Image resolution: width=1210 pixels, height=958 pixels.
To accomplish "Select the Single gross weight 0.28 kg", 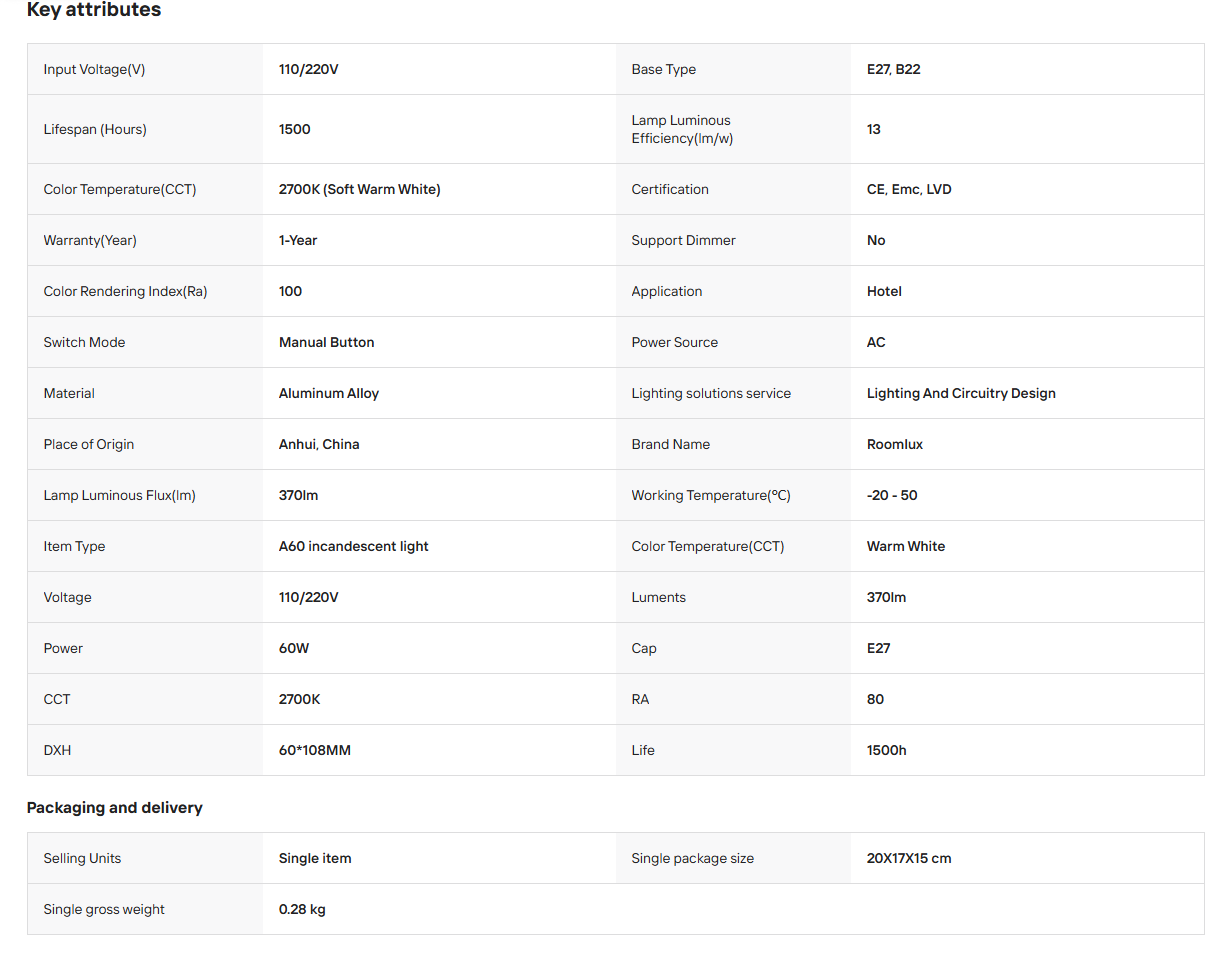I will (302, 909).
